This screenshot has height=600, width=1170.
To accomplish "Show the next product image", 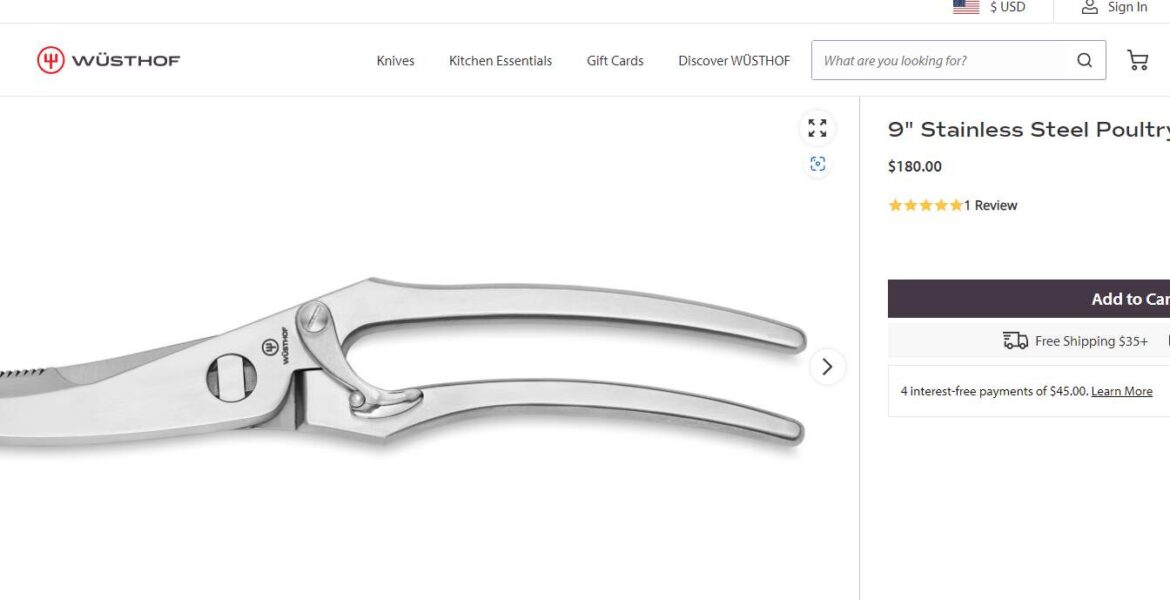I will point(827,366).
